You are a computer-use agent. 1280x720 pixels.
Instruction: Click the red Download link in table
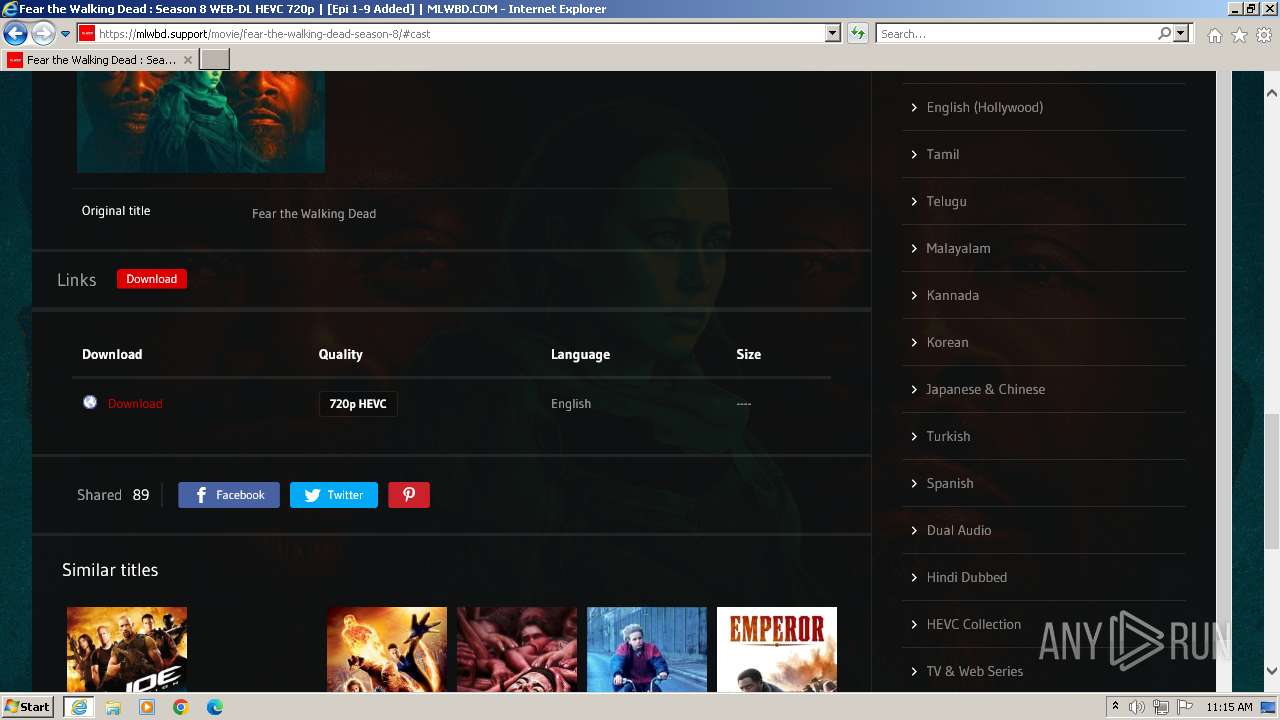click(135, 404)
